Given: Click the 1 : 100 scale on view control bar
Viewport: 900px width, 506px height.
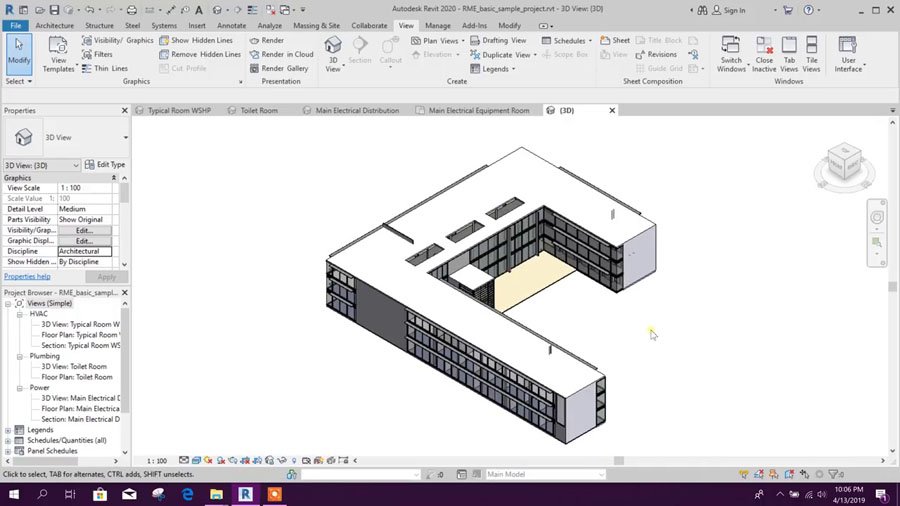Looking at the screenshot, I should click(x=157, y=461).
